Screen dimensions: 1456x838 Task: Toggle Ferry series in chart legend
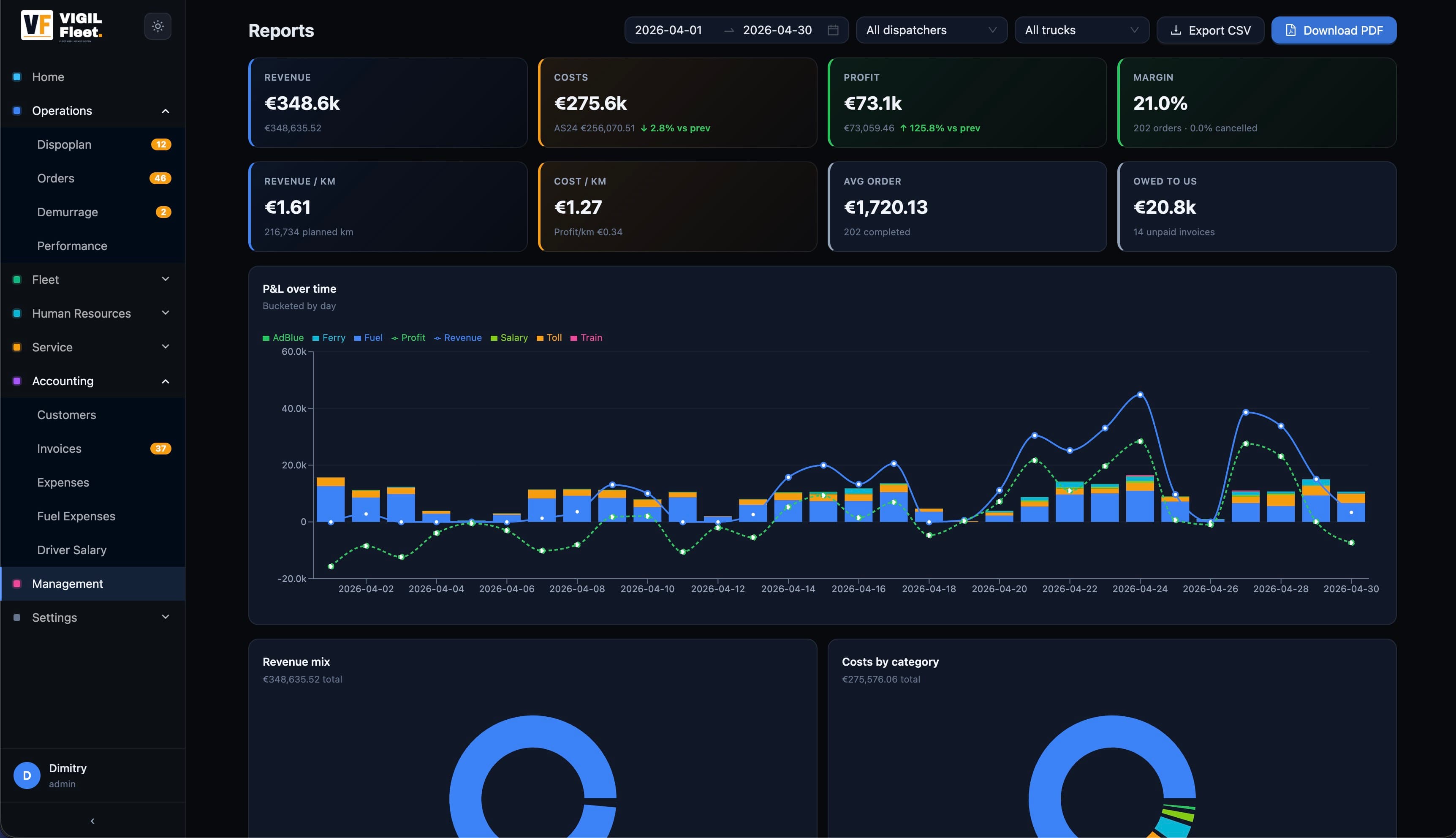[x=329, y=338]
